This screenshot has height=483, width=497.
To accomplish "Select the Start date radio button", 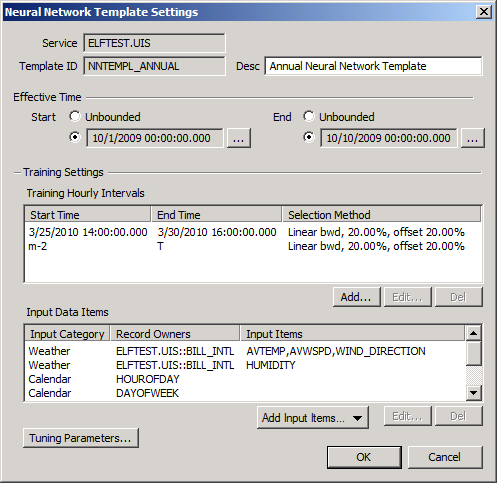I will coord(75,137).
